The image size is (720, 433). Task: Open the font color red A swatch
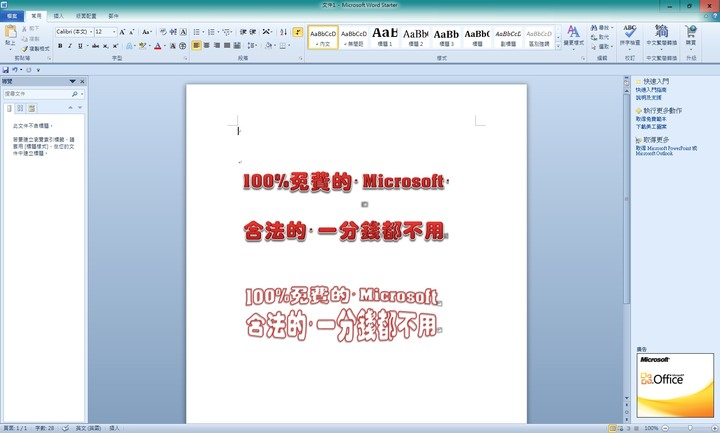[x=158, y=46]
